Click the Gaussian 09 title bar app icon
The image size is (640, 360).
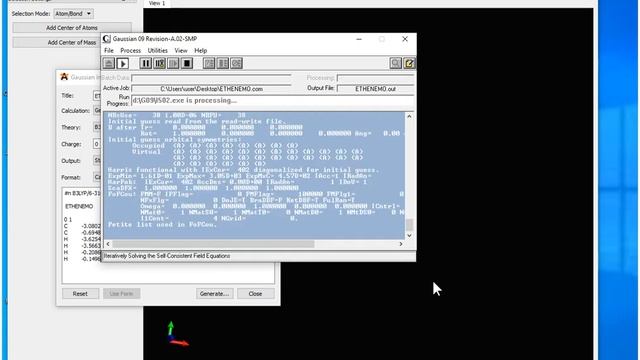107,39
